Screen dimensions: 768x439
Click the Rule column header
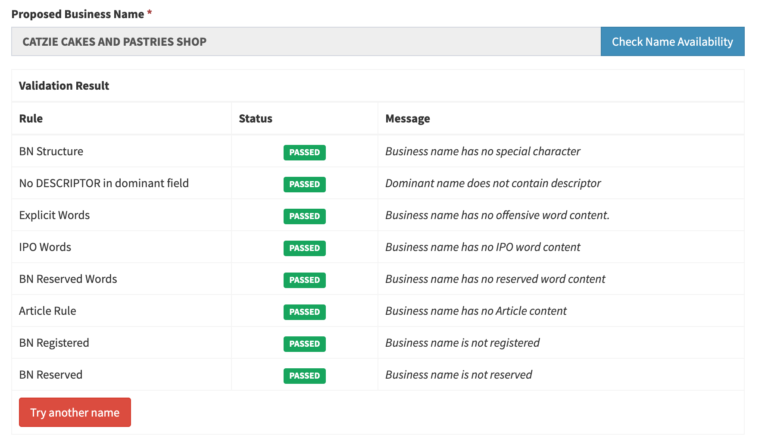pyautogui.click(x=31, y=119)
